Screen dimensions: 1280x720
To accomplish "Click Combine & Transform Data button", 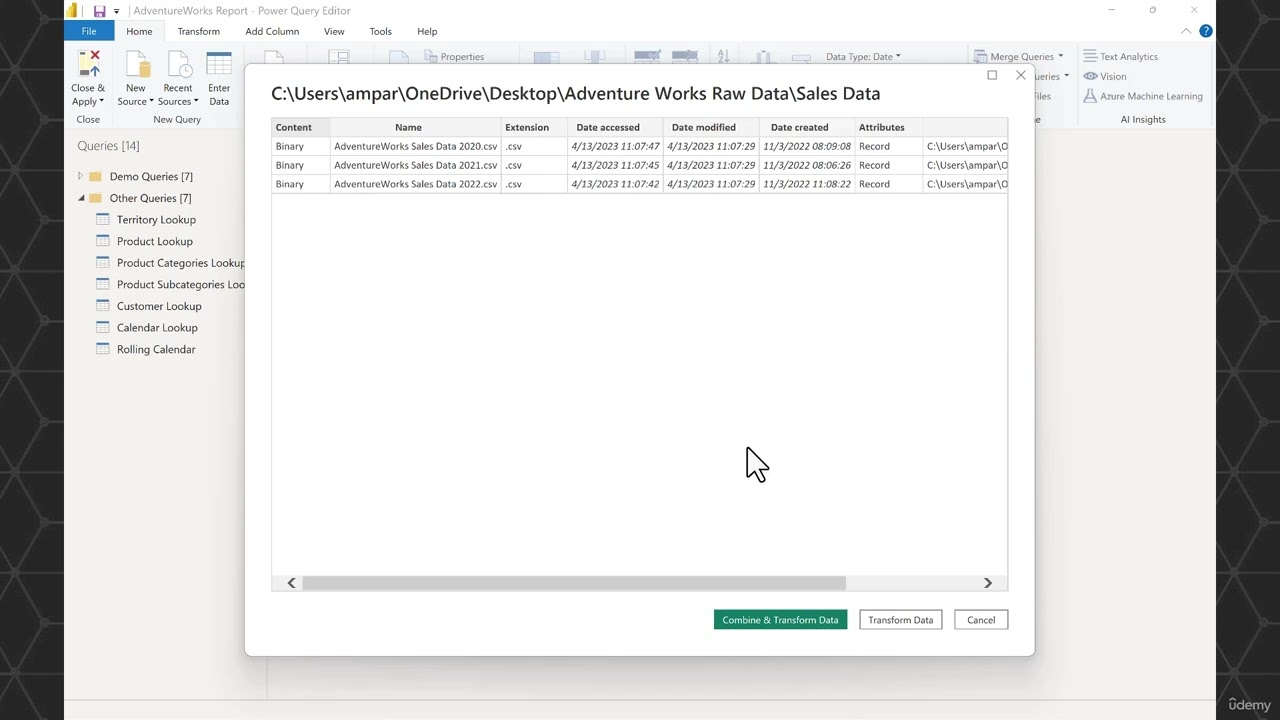I will pos(780,620).
